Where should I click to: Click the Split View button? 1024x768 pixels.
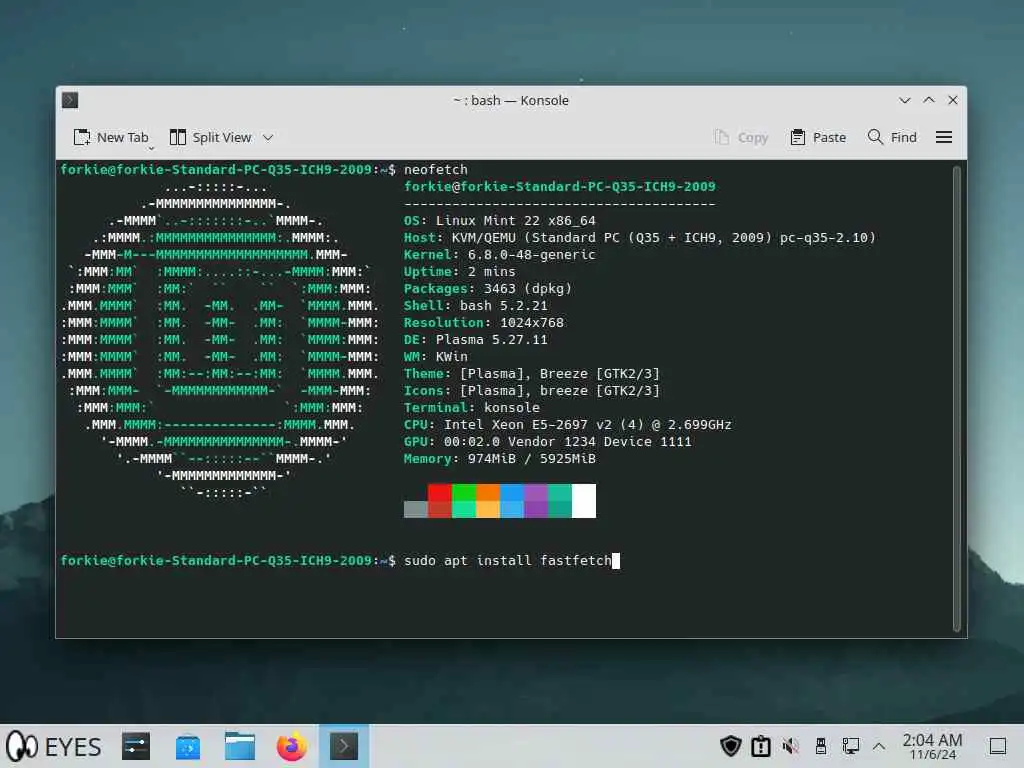210,137
